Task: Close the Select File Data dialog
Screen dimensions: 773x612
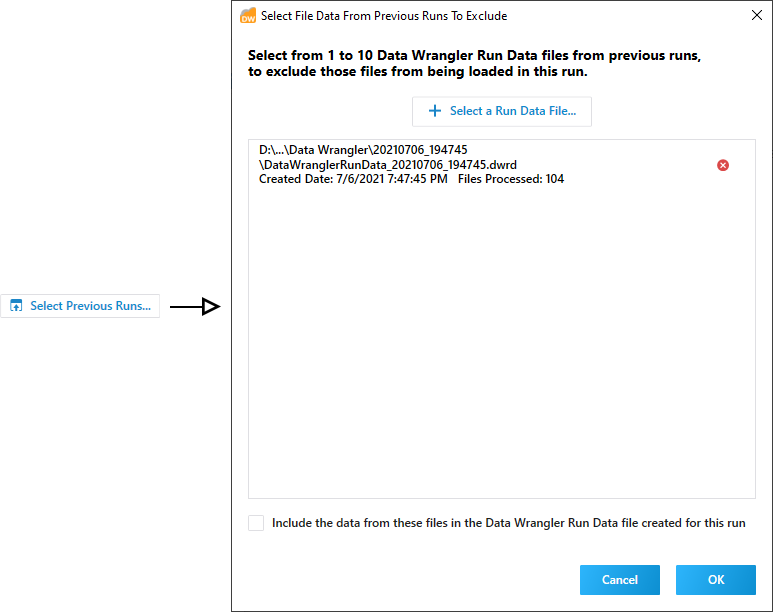Action: pyautogui.click(x=757, y=15)
